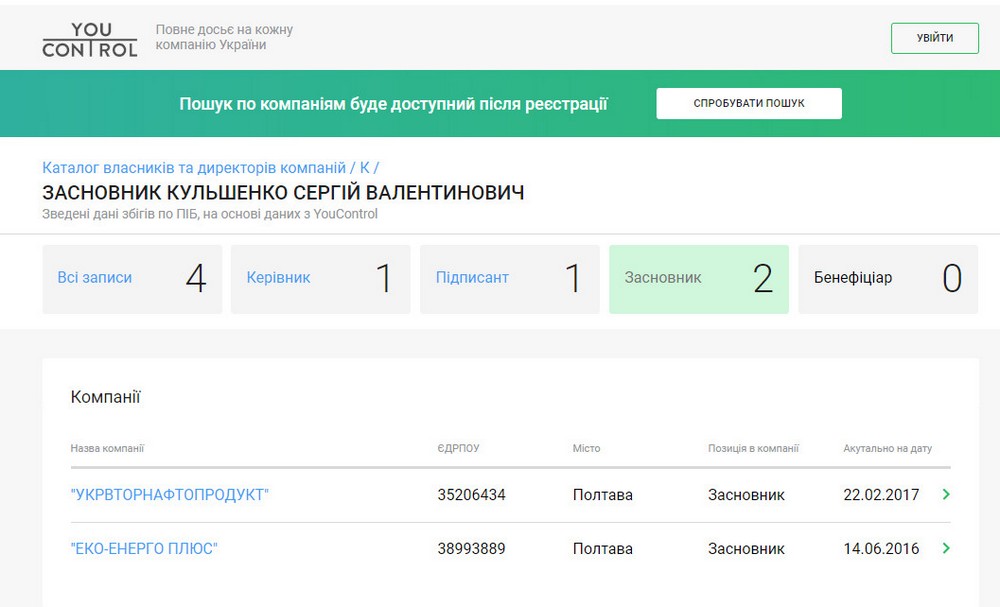Image resolution: width=1000 pixels, height=607 pixels.
Task: Click Полтава in УКРВТОРНАФТОПРОДУКТ row
Action: (603, 495)
